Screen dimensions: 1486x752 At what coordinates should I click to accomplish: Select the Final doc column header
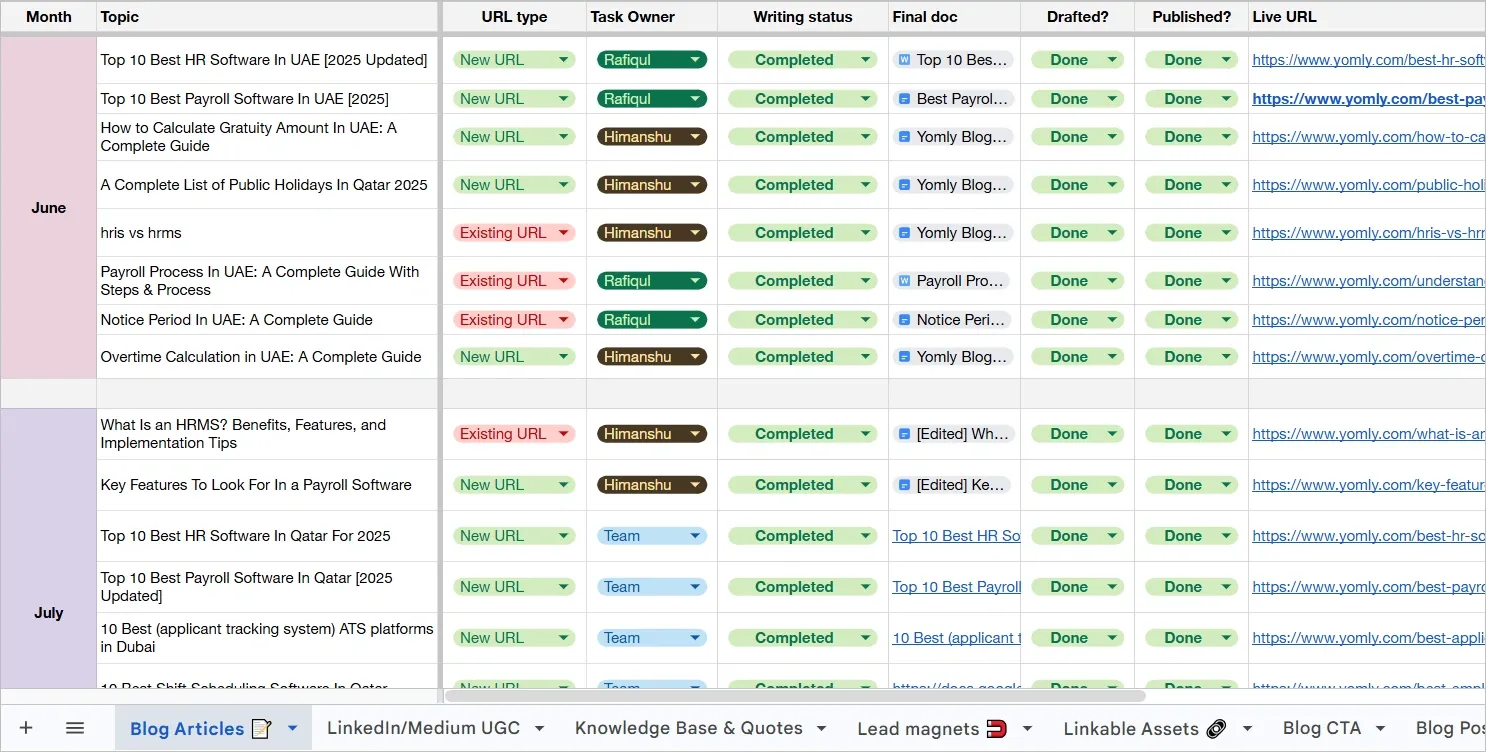pos(955,17)
